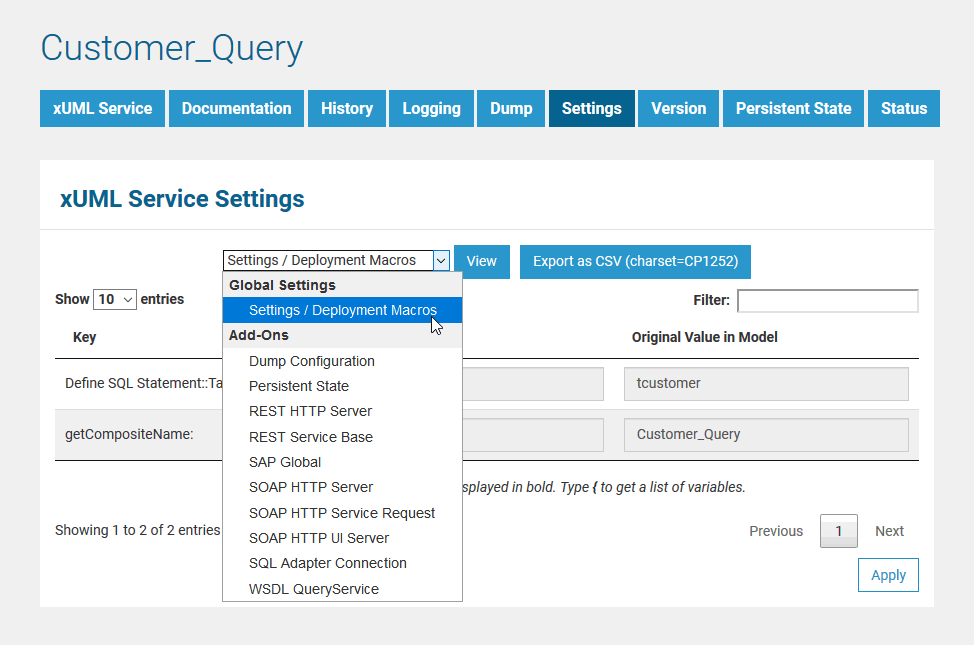Switch to the Documentation tab
This screenshot has width=974, height=645.
(x=236, y=108)
